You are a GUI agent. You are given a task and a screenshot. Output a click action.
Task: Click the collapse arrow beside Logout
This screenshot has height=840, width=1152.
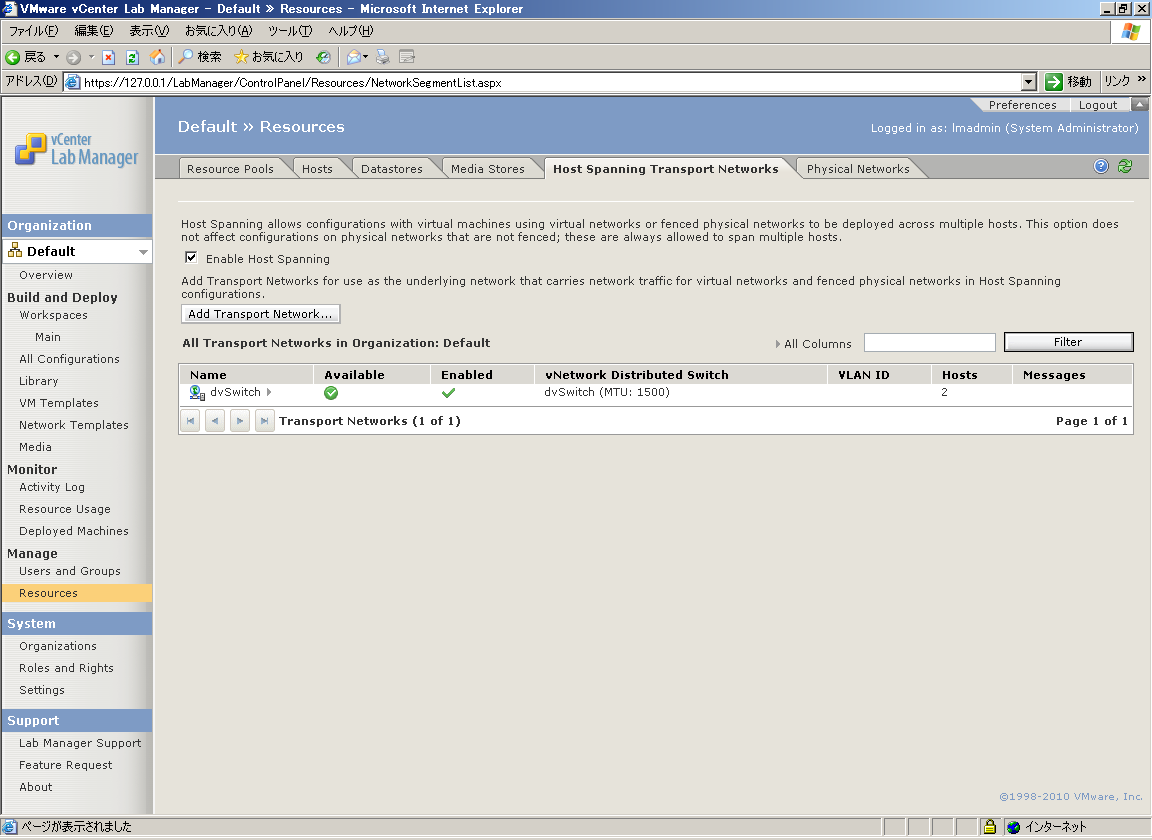pos(1140,104)
